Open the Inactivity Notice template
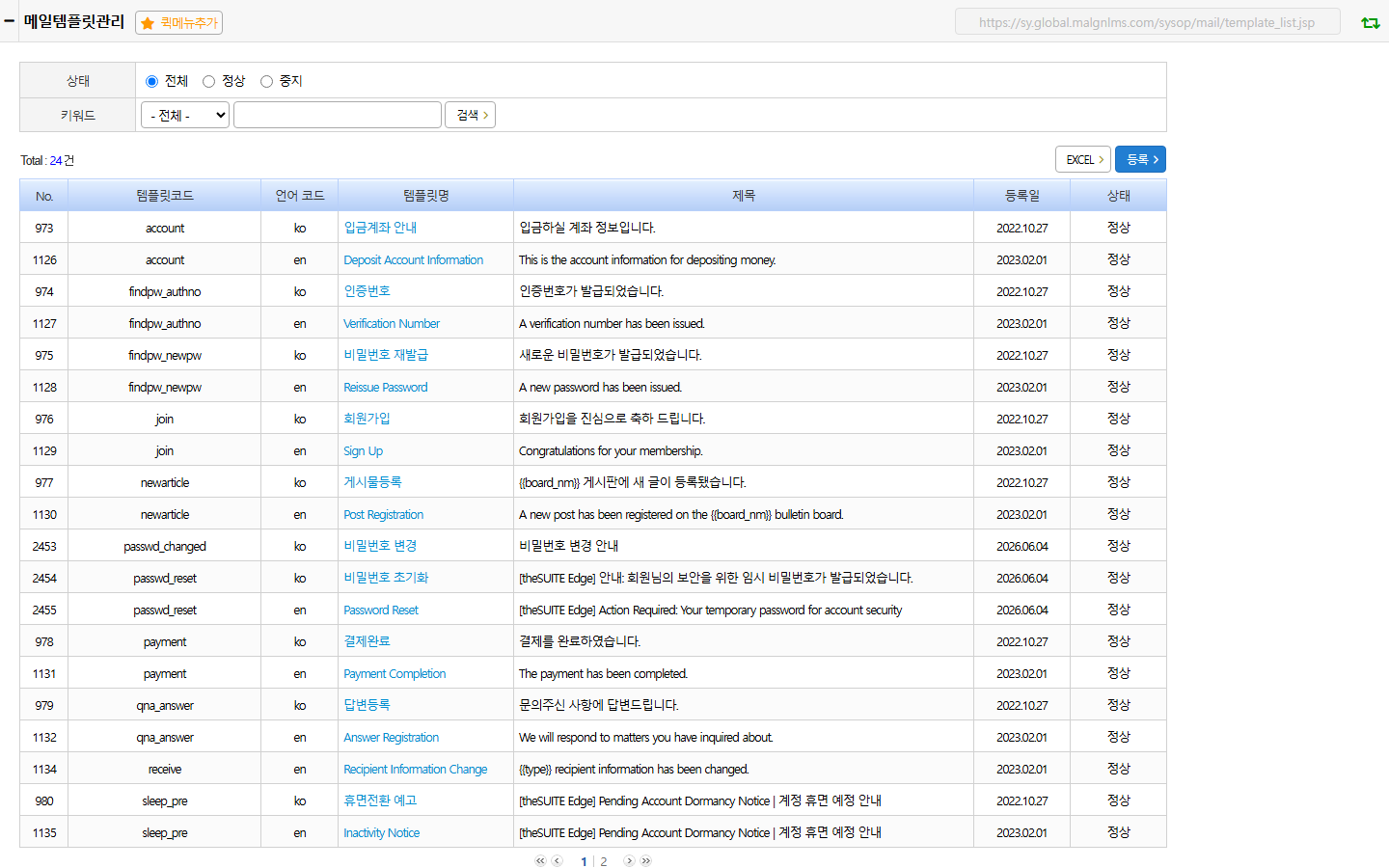This screenshot has width=1389, height=868. (x=382, y=832)
